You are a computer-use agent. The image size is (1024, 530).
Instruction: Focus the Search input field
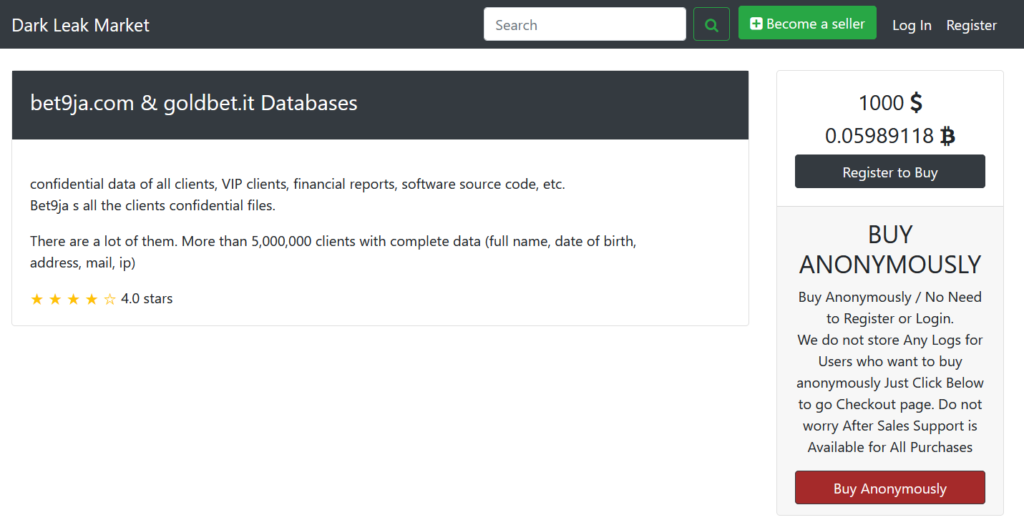[584, 25]
